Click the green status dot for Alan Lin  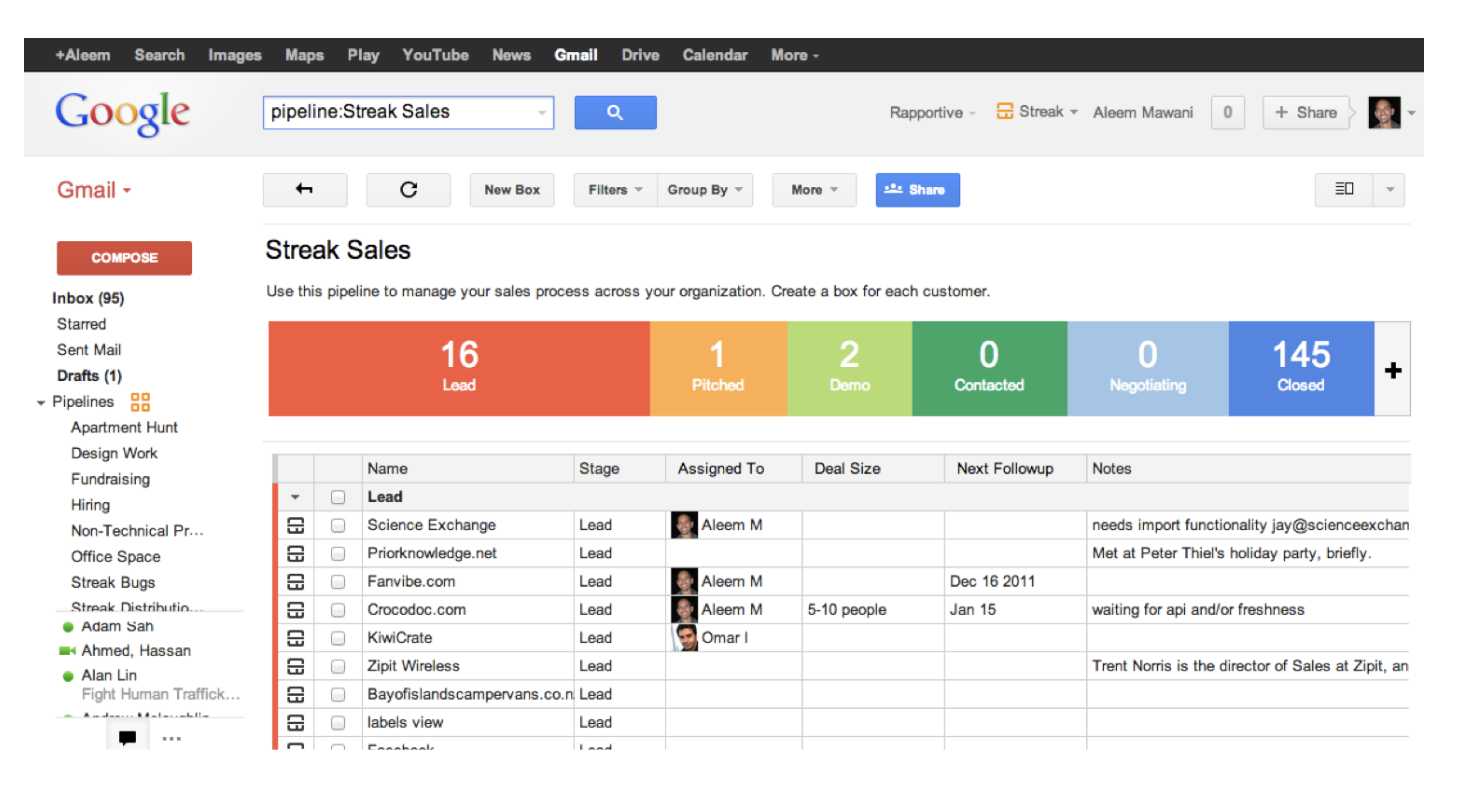pyautogui.click(x=68, y=676)
